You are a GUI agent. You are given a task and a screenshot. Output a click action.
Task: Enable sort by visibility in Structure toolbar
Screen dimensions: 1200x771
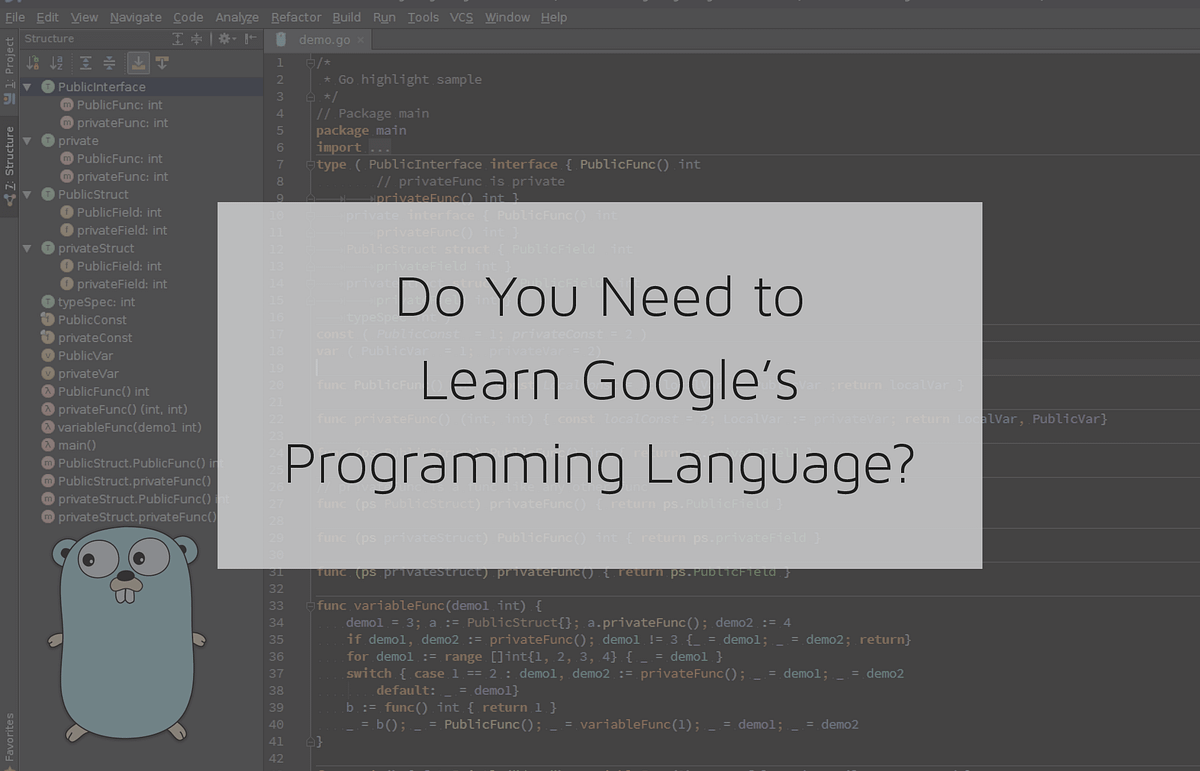tap(30, 62)
